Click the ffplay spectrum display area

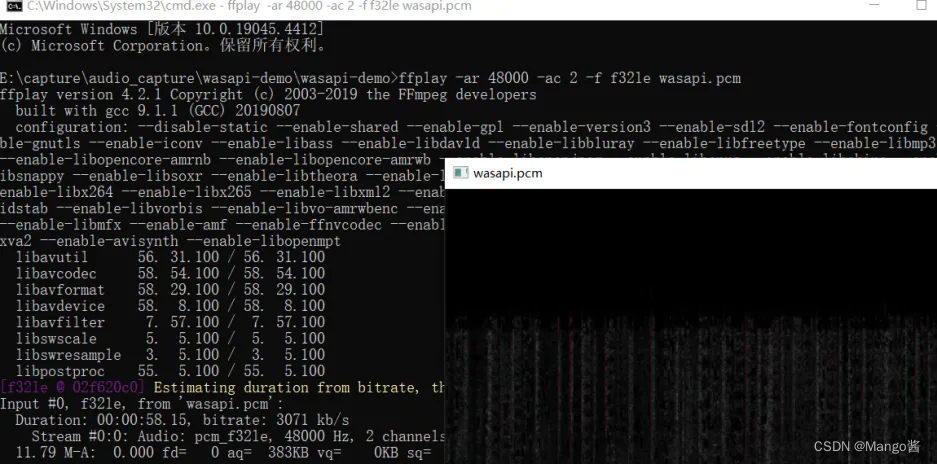691,326
